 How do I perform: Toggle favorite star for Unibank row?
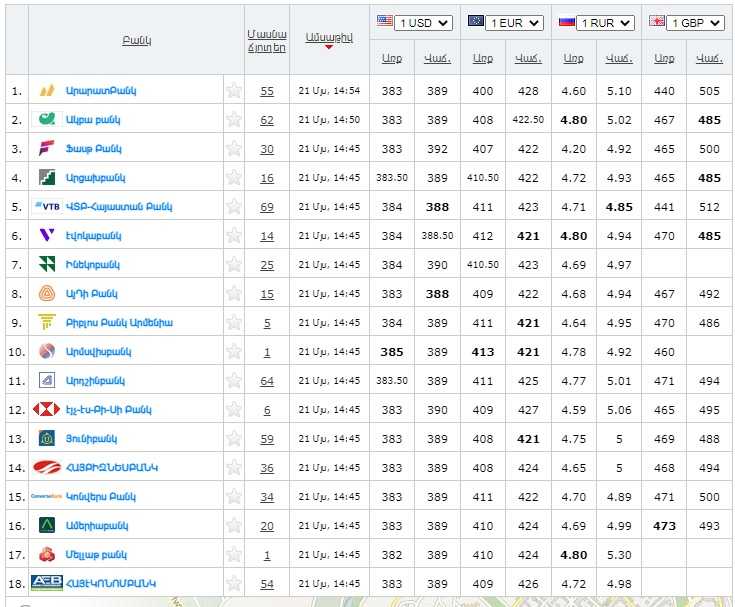click(234, 439)
